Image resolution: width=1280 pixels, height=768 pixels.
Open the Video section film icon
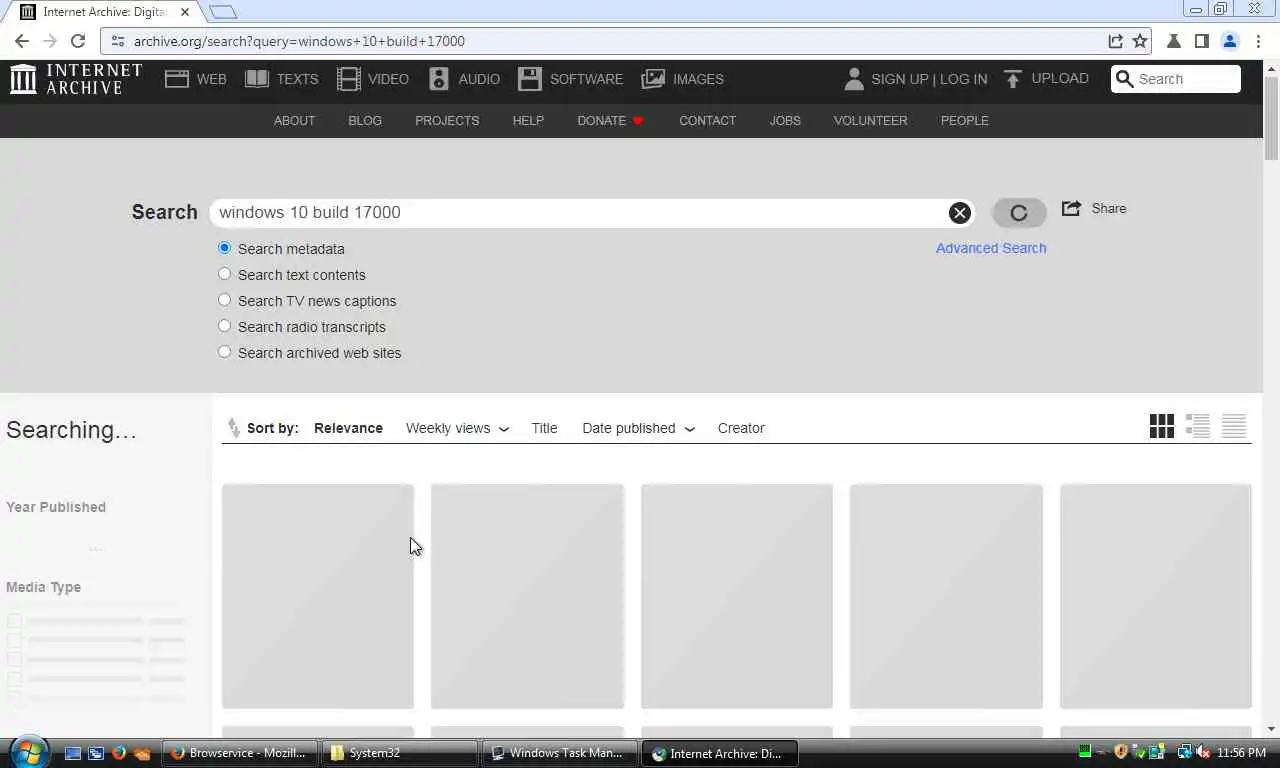coord(349,79)
